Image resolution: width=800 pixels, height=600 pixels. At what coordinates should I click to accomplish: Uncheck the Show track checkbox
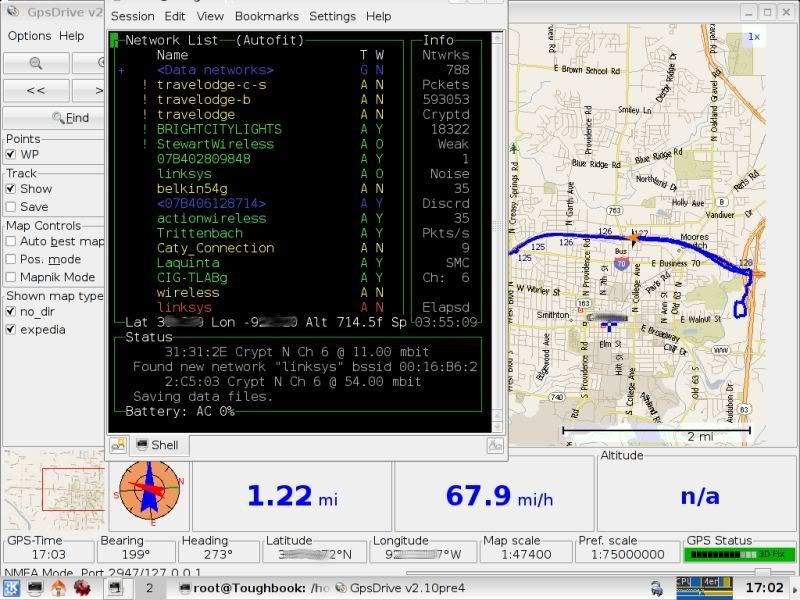(11, 189)
